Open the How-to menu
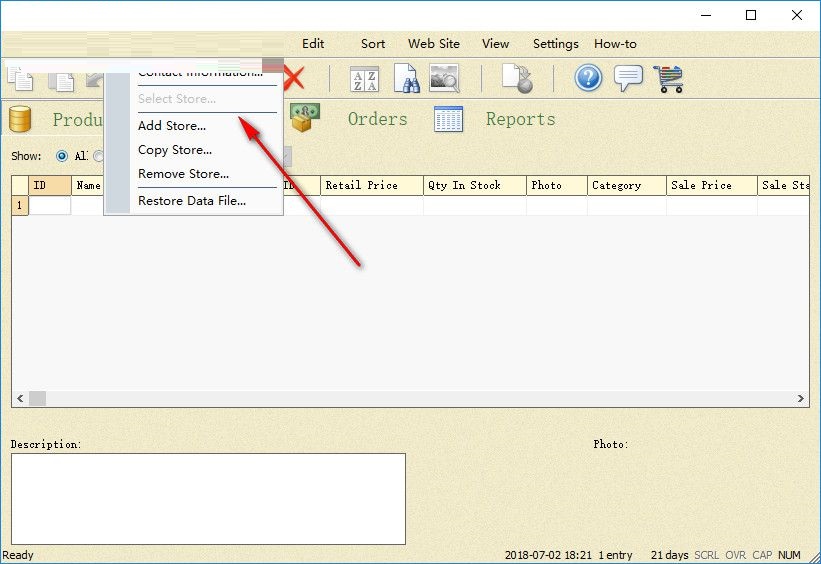The height and width of the screenshot is (564, 821). pos(615,44)
